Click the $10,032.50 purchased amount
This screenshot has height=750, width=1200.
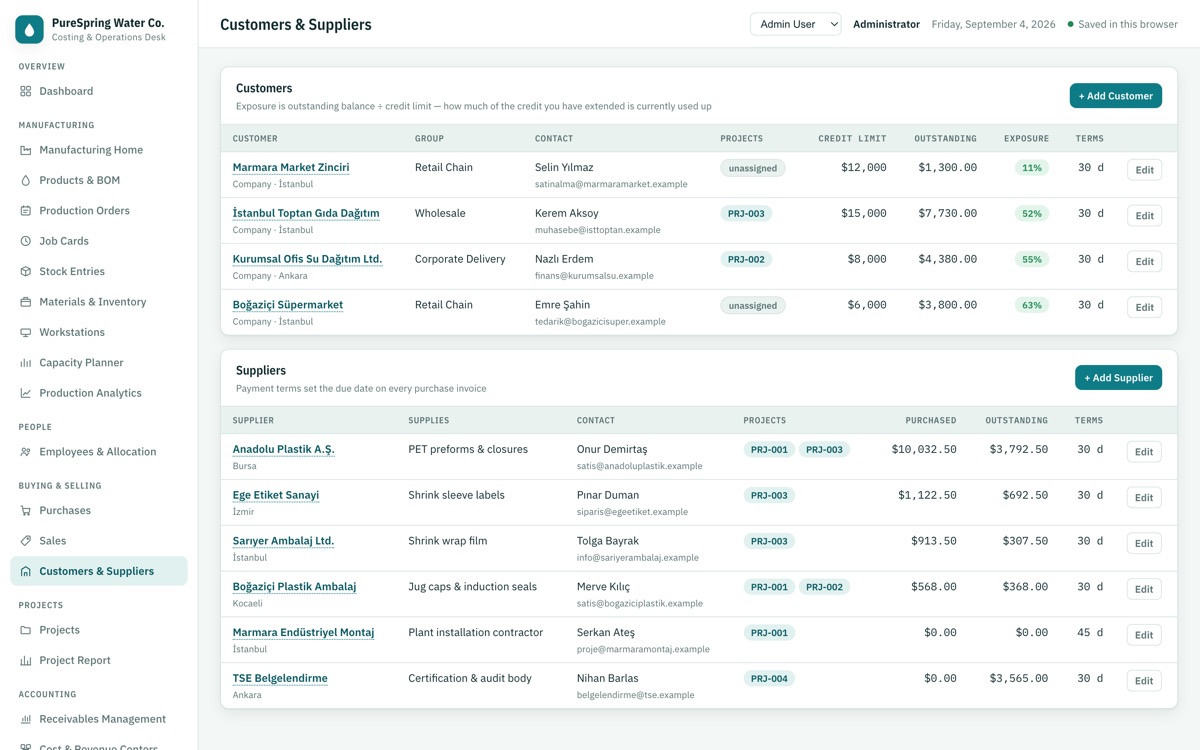[x=924, y=450]
